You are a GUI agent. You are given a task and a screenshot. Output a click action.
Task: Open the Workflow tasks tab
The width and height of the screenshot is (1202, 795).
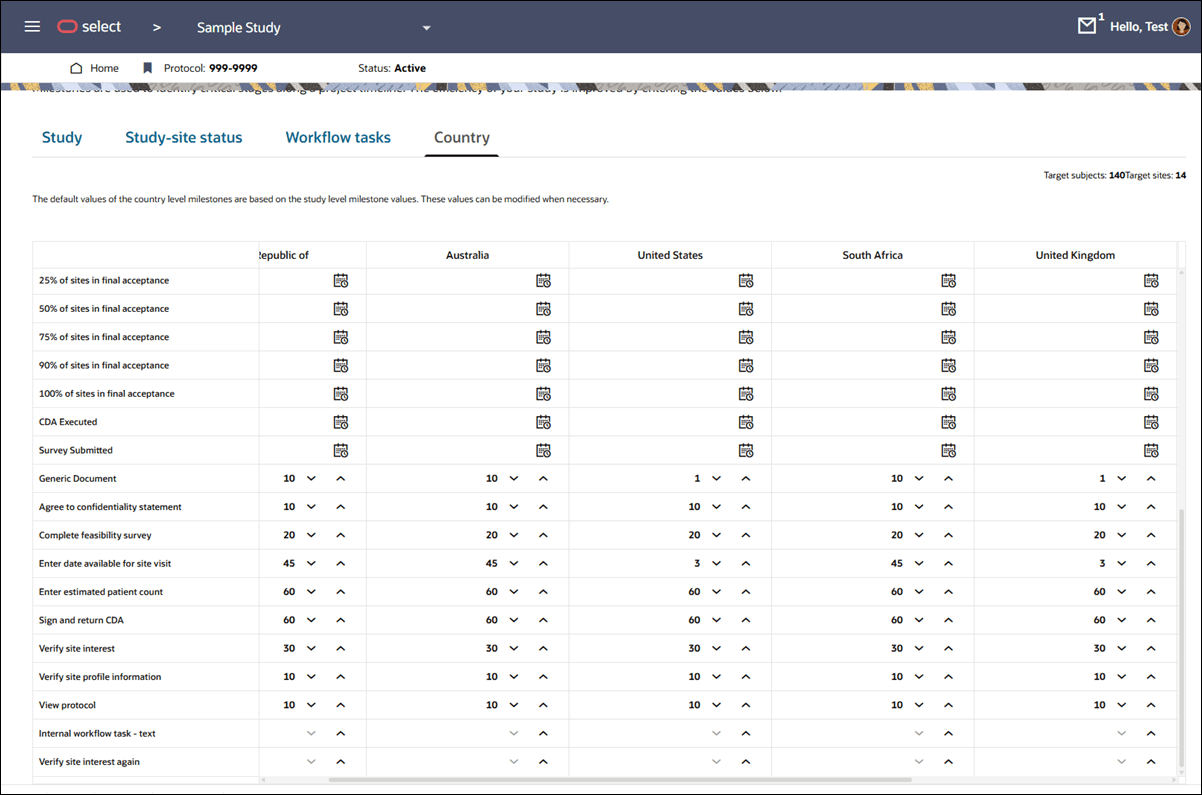click(x=338, y=137)
